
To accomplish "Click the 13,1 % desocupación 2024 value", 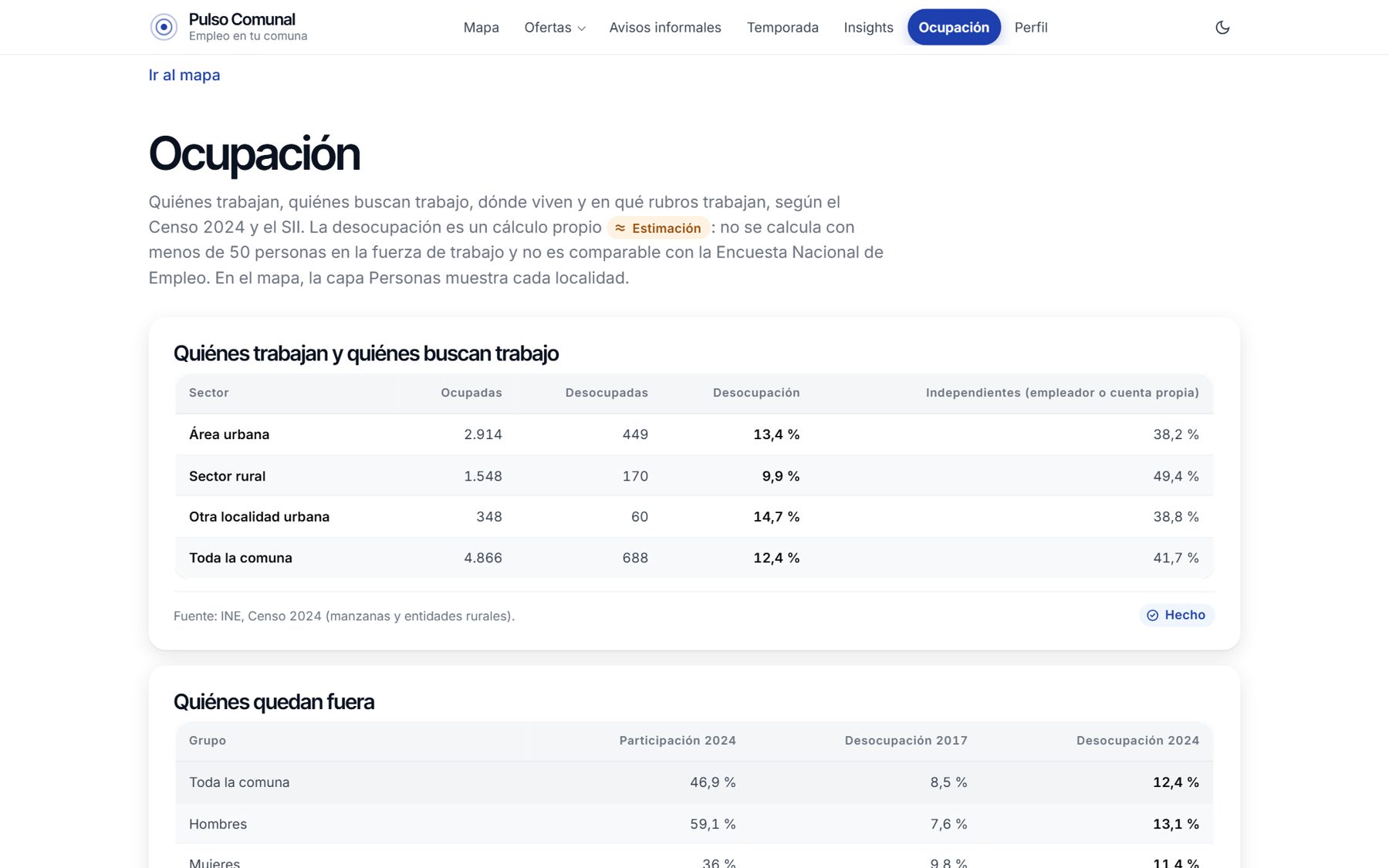I will click(x=1176, y=824).
